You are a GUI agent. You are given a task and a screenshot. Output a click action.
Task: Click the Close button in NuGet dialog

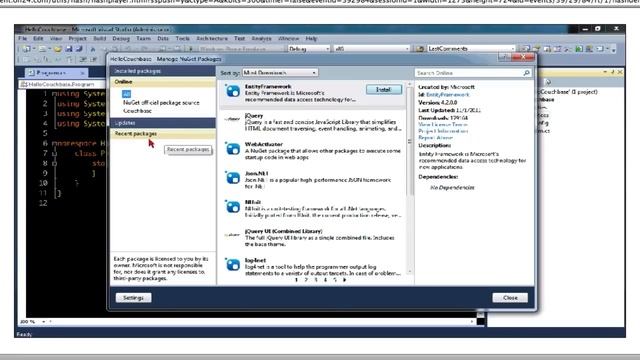[510, 298]
